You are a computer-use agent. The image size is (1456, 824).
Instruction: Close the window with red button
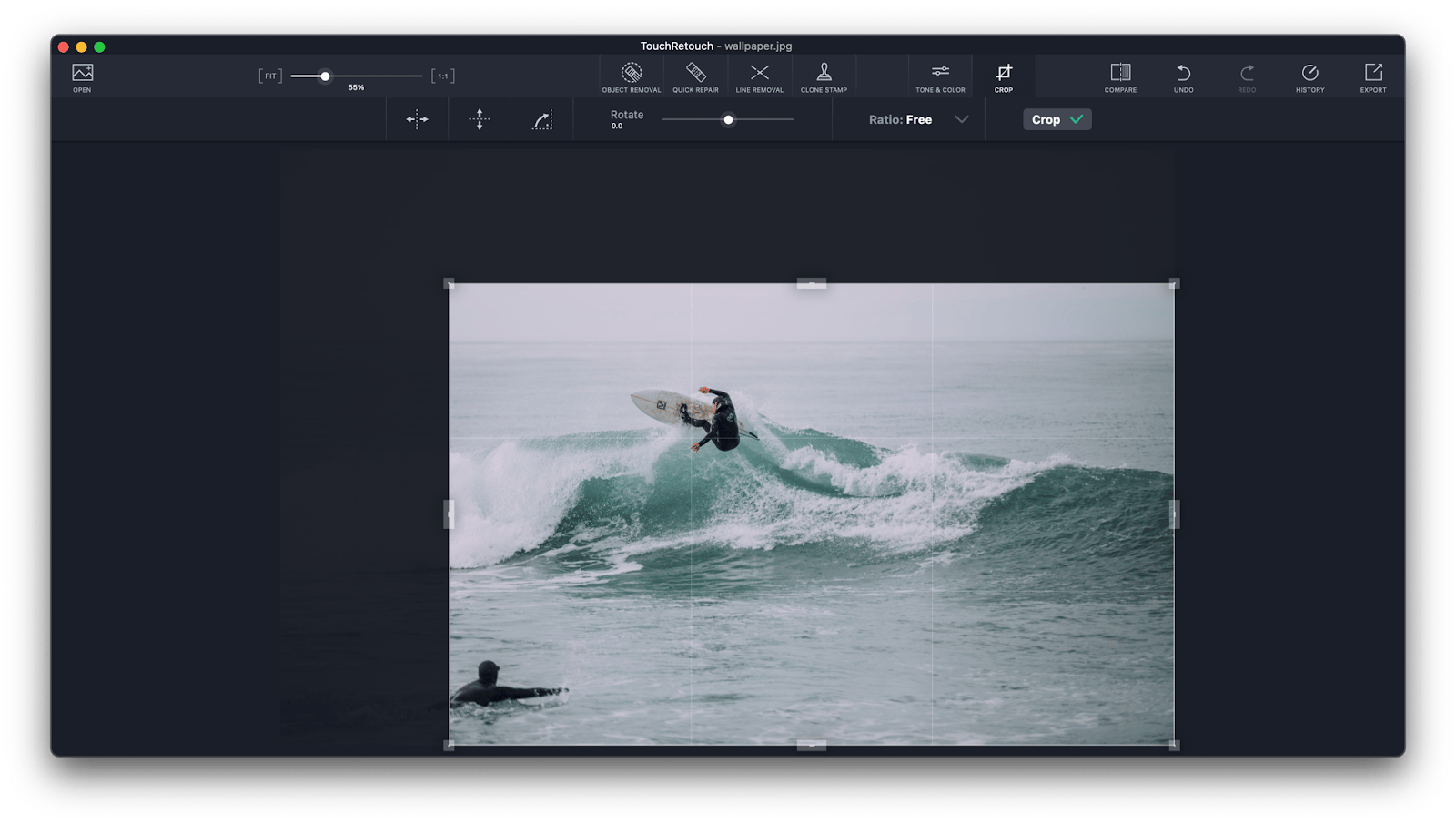click(63, 46)
